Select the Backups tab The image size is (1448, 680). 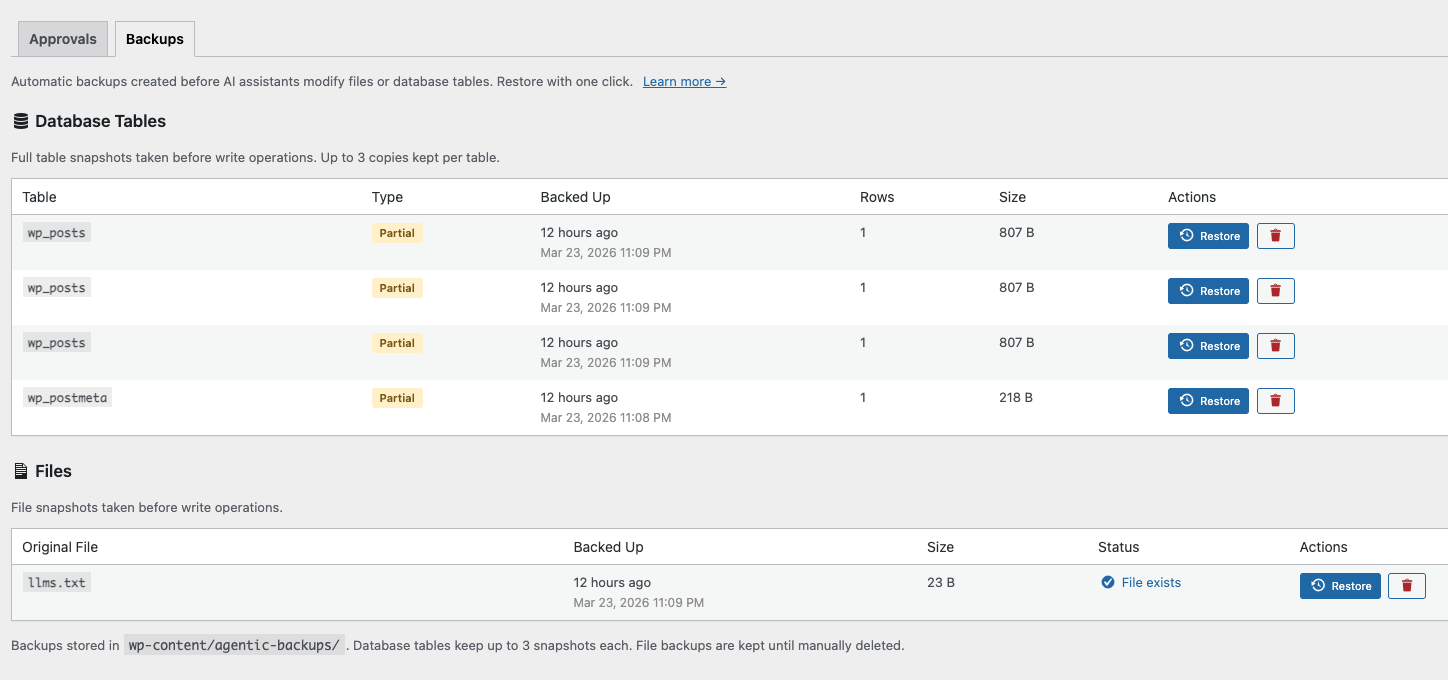(x=154, y=38)
